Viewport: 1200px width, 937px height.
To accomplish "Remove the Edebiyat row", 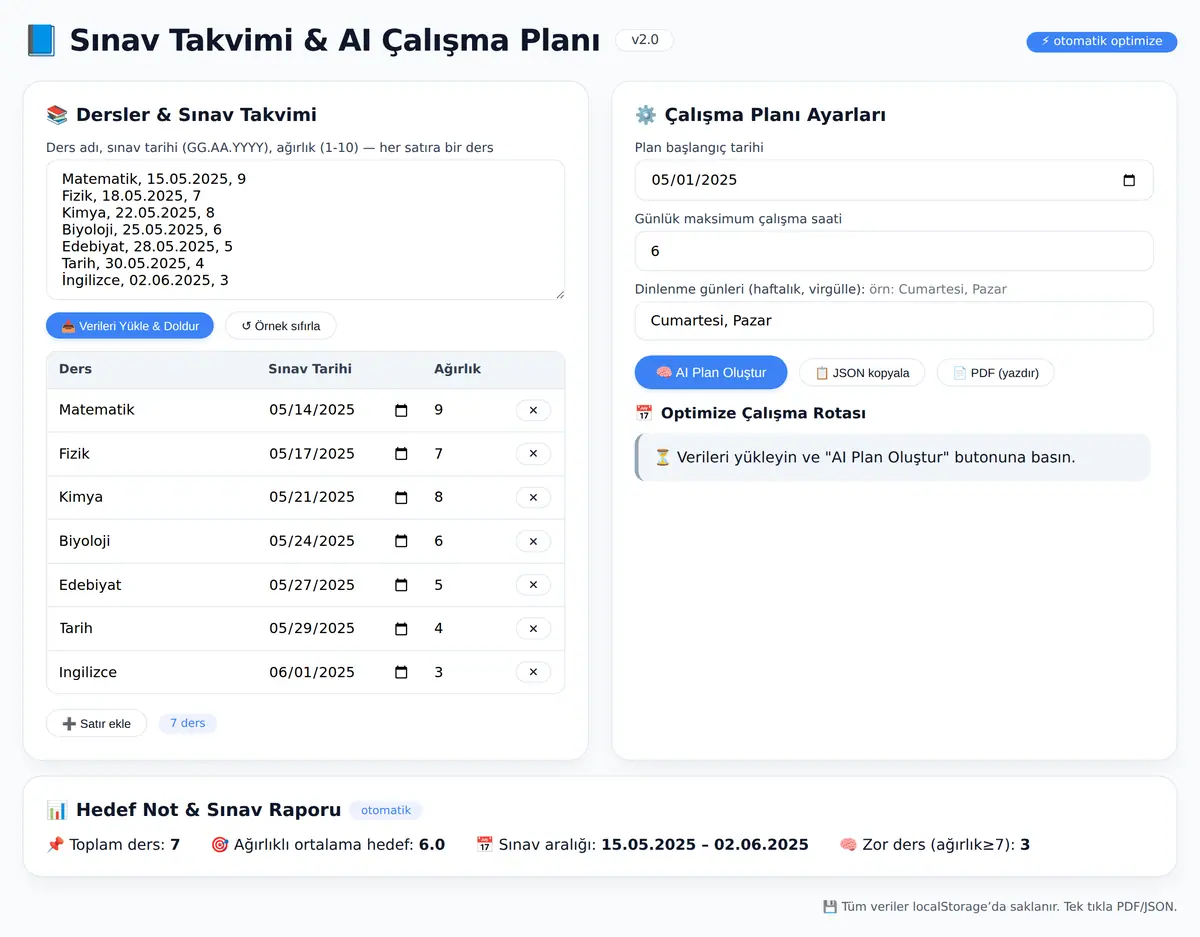I will point(533,585).
